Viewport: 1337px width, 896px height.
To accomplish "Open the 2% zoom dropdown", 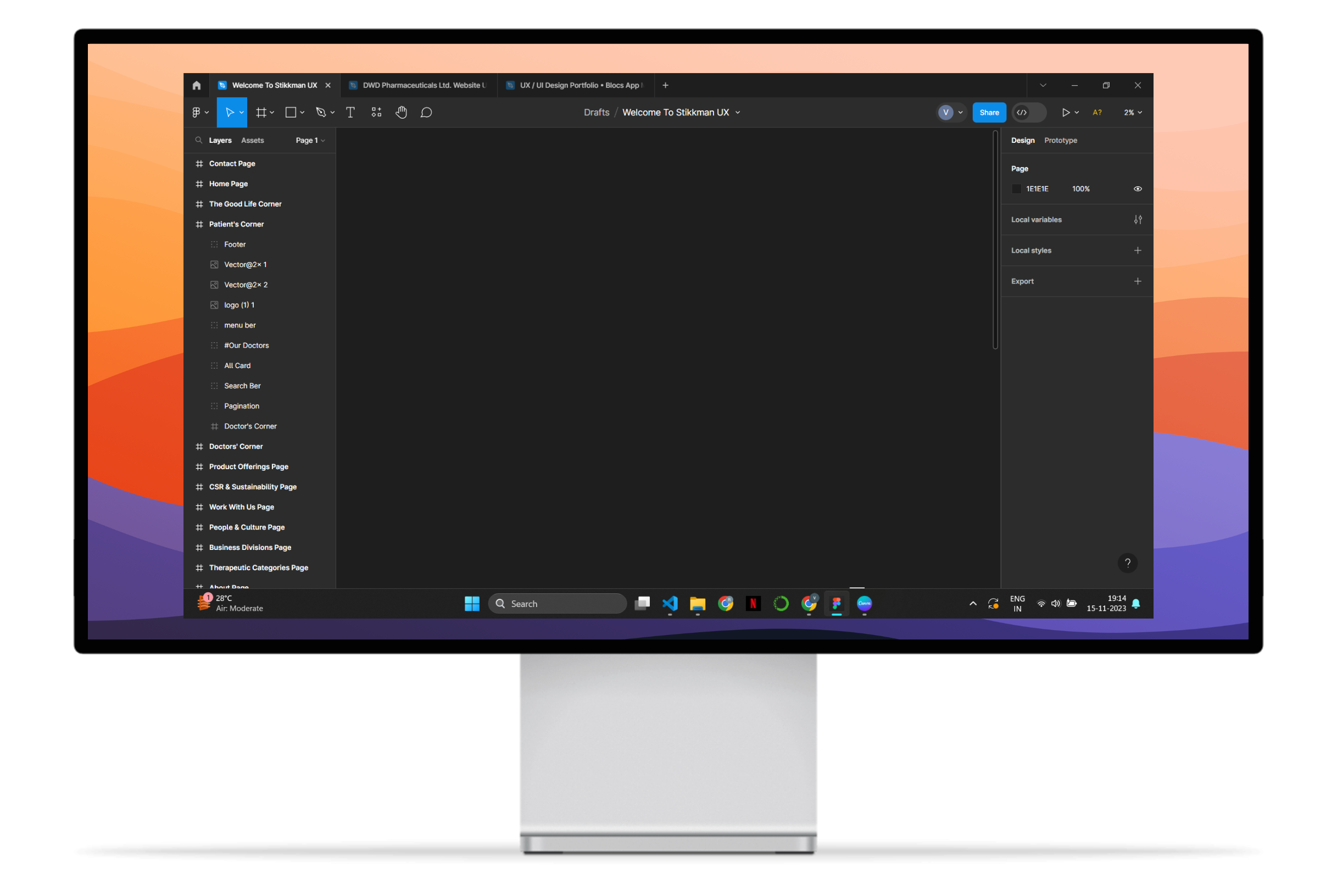I will point(1133,113).
